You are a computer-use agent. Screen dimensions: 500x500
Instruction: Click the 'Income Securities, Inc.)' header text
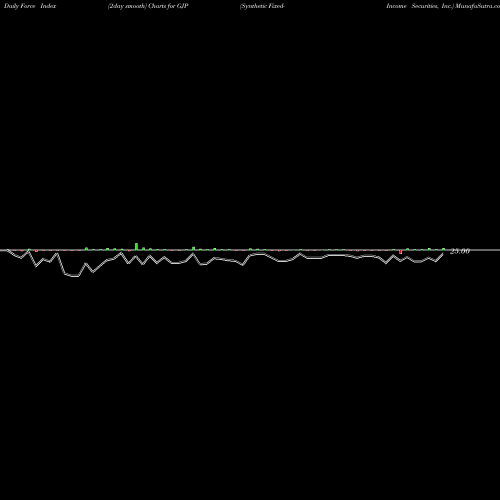tap(420, 6)
